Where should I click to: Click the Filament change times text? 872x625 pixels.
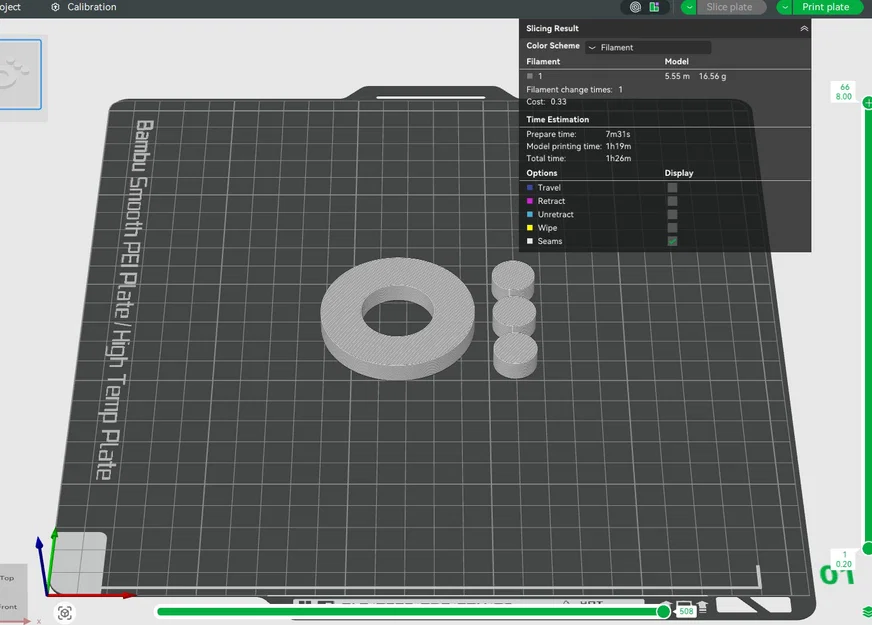(574, 90)
